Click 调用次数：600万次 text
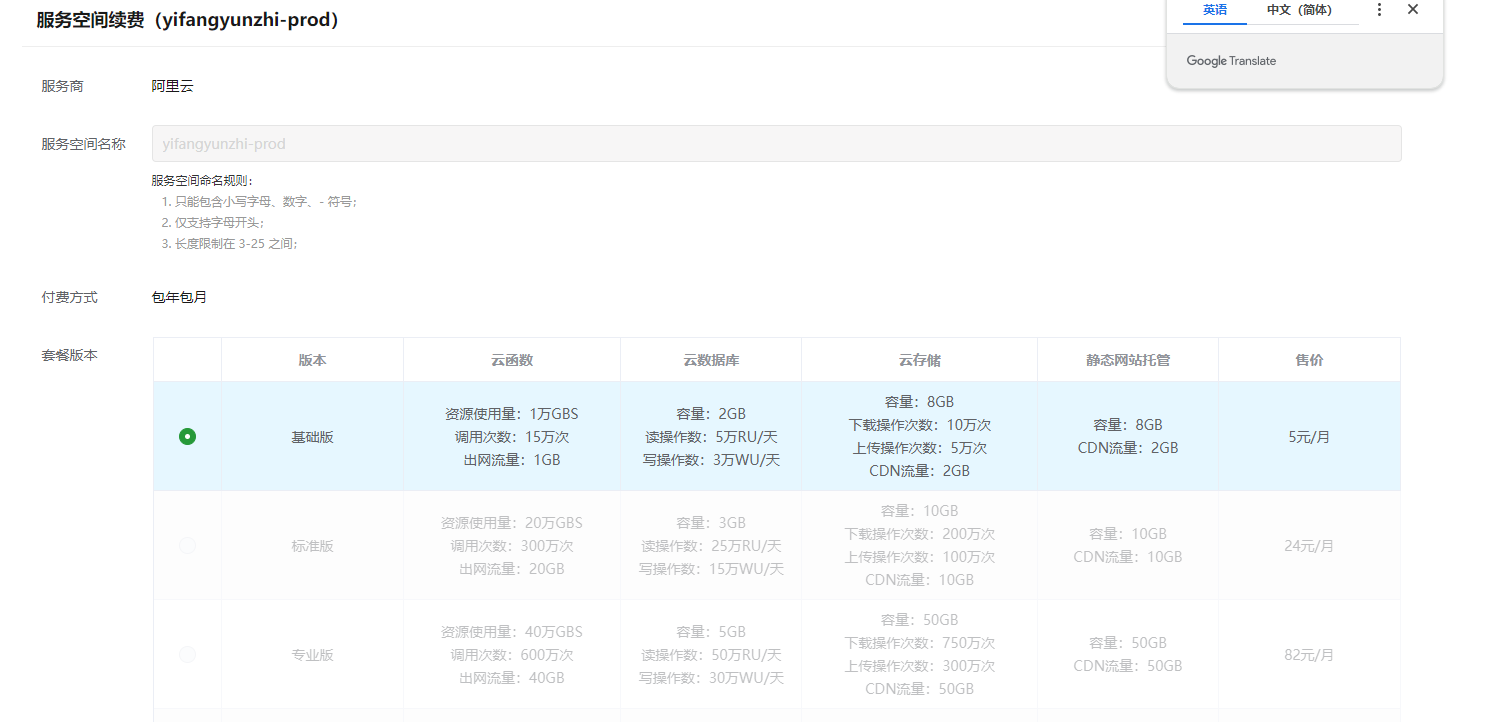1500x722 pixels. (512, 655)
